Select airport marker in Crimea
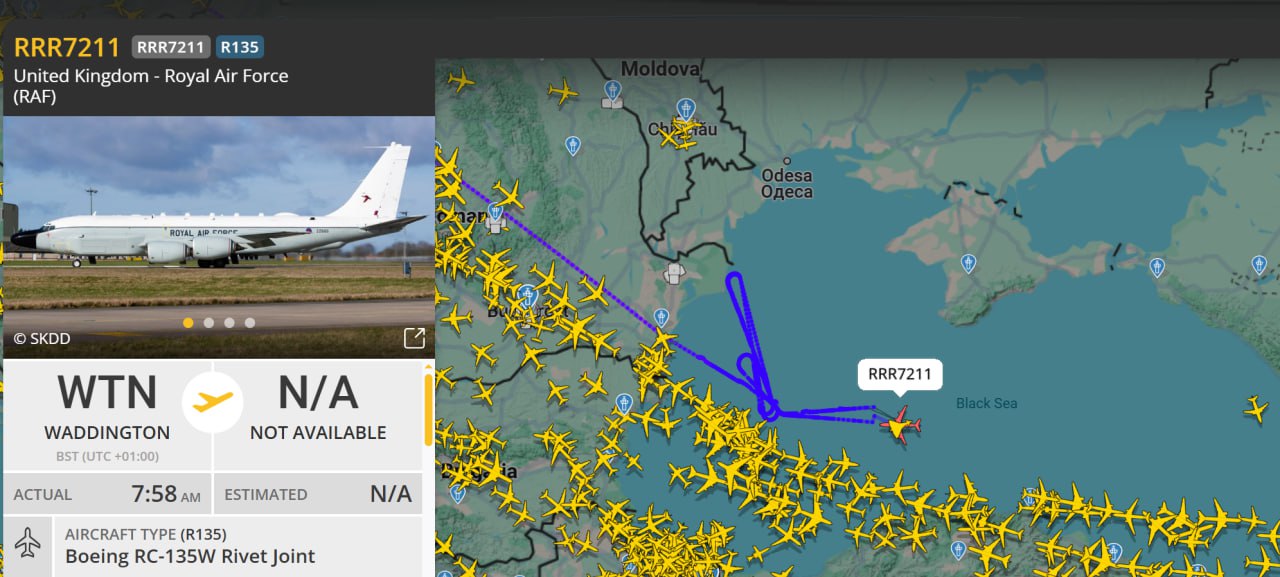This screenshot has height=577, width=1280. (968, 263)
